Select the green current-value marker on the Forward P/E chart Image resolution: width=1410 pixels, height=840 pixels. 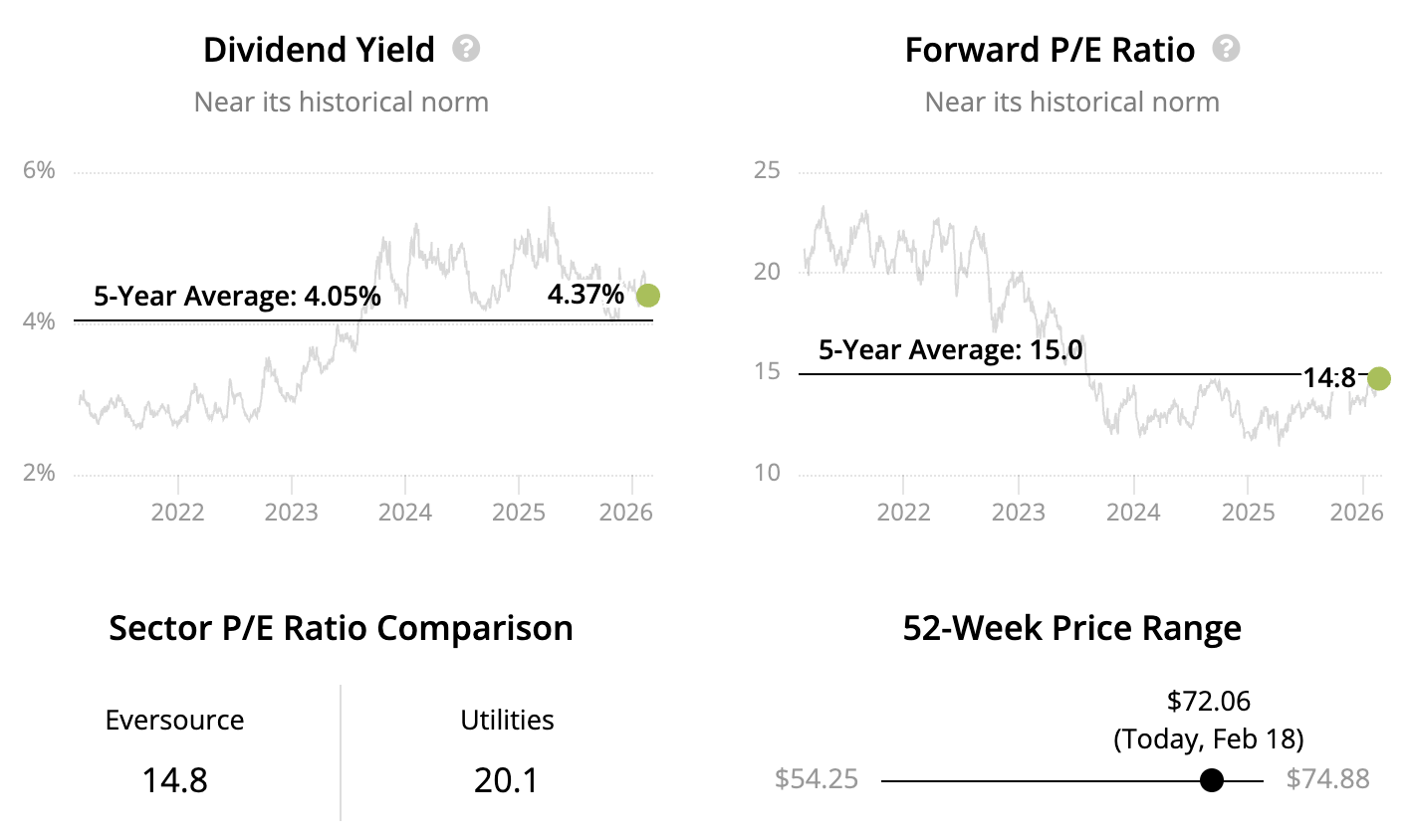pos(1378,378)
